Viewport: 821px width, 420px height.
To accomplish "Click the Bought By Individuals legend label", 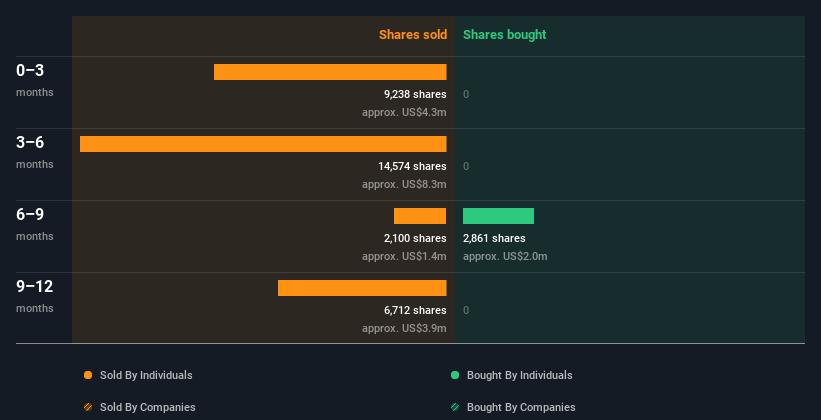I will pyautogui.click(x=519, y=375).
